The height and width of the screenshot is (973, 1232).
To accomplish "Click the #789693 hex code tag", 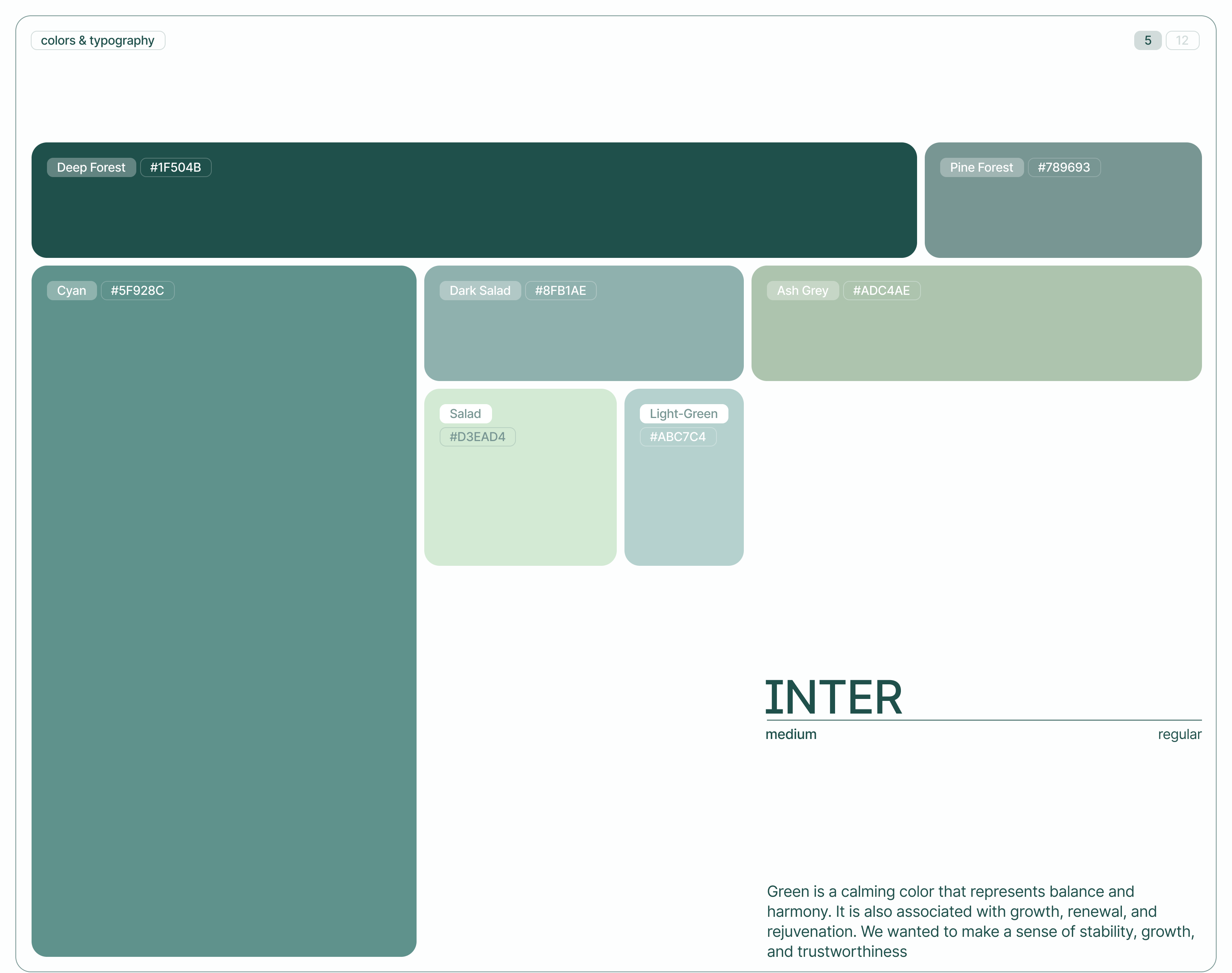I will [1063, 167].
